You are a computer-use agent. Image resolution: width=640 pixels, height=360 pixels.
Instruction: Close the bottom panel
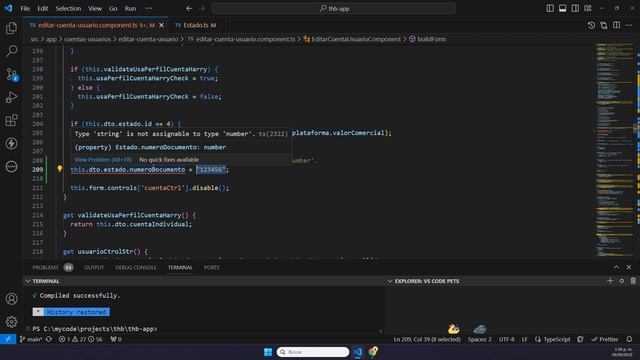click(629, 267)
